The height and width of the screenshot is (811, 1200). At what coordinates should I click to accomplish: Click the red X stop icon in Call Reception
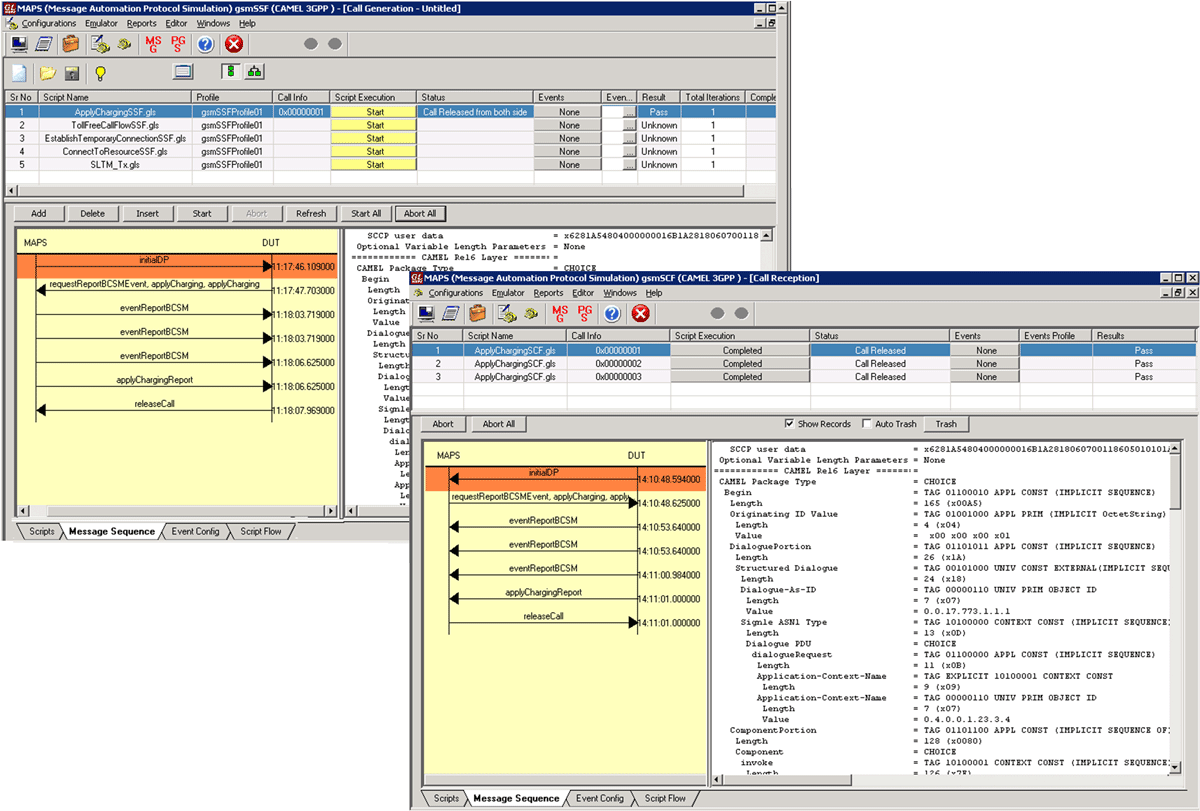click(640, 314)
